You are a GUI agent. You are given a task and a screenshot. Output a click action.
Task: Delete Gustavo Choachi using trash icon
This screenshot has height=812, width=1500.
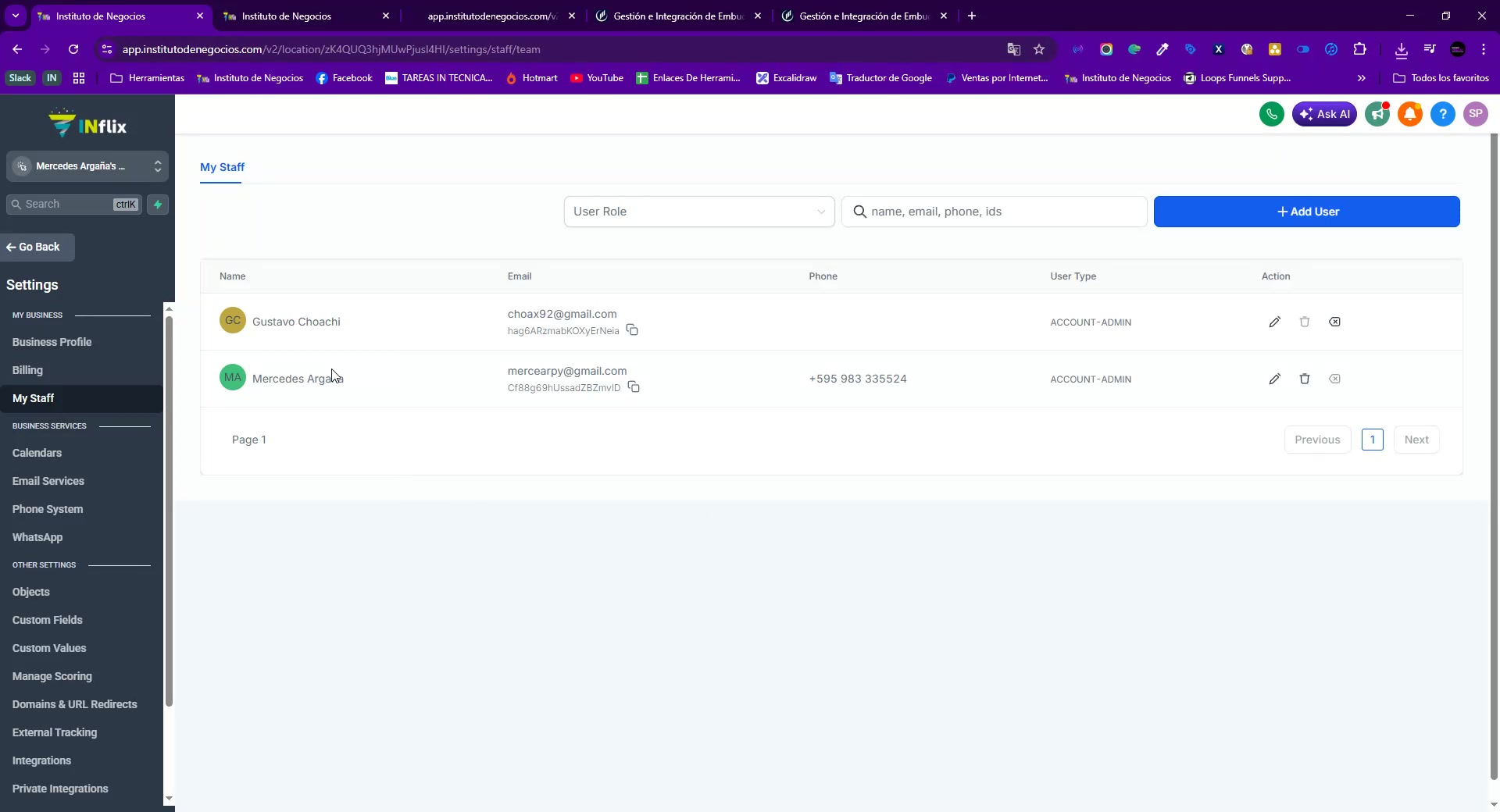1304,322
